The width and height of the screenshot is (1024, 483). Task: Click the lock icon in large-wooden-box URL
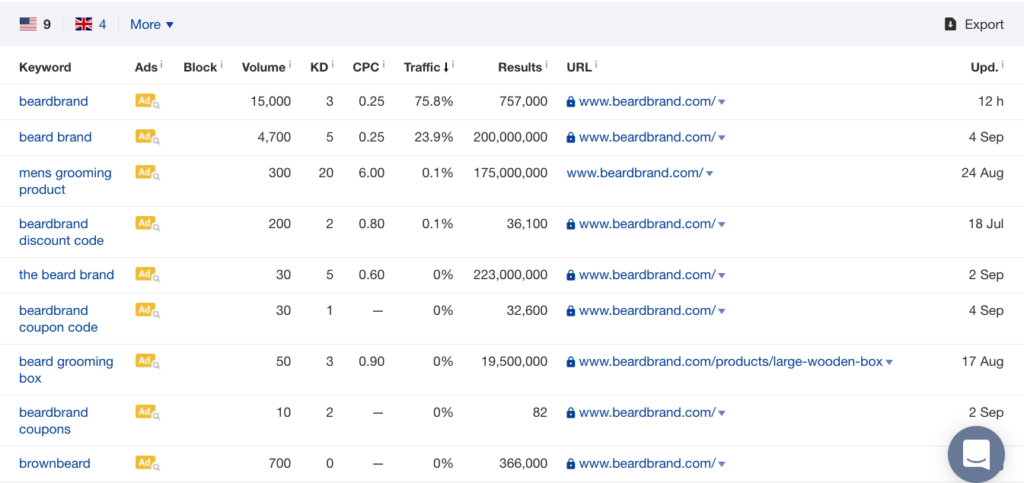[571, 362]
